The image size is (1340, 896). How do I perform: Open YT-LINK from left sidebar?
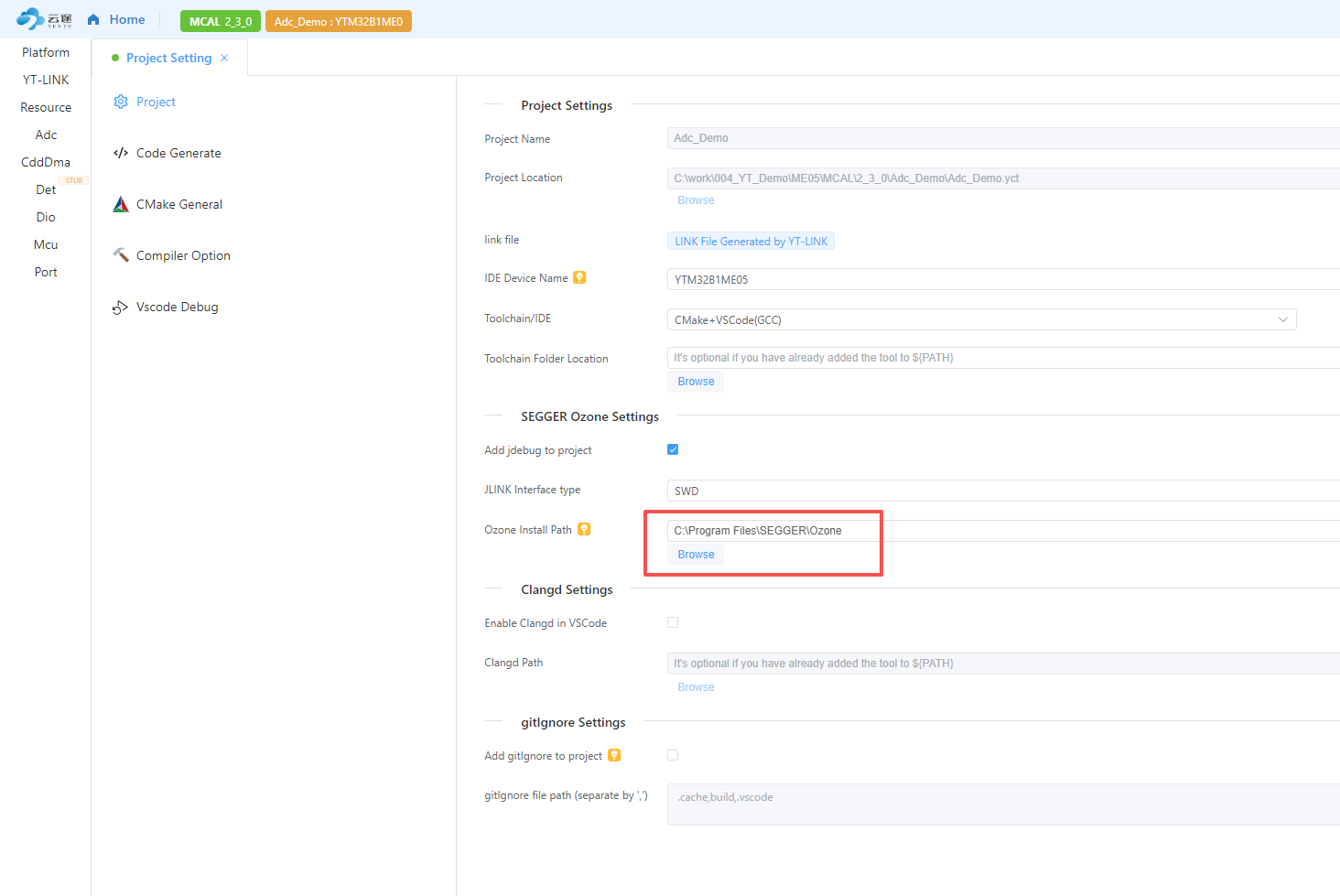pyautogui.click(x=46, y=80)
